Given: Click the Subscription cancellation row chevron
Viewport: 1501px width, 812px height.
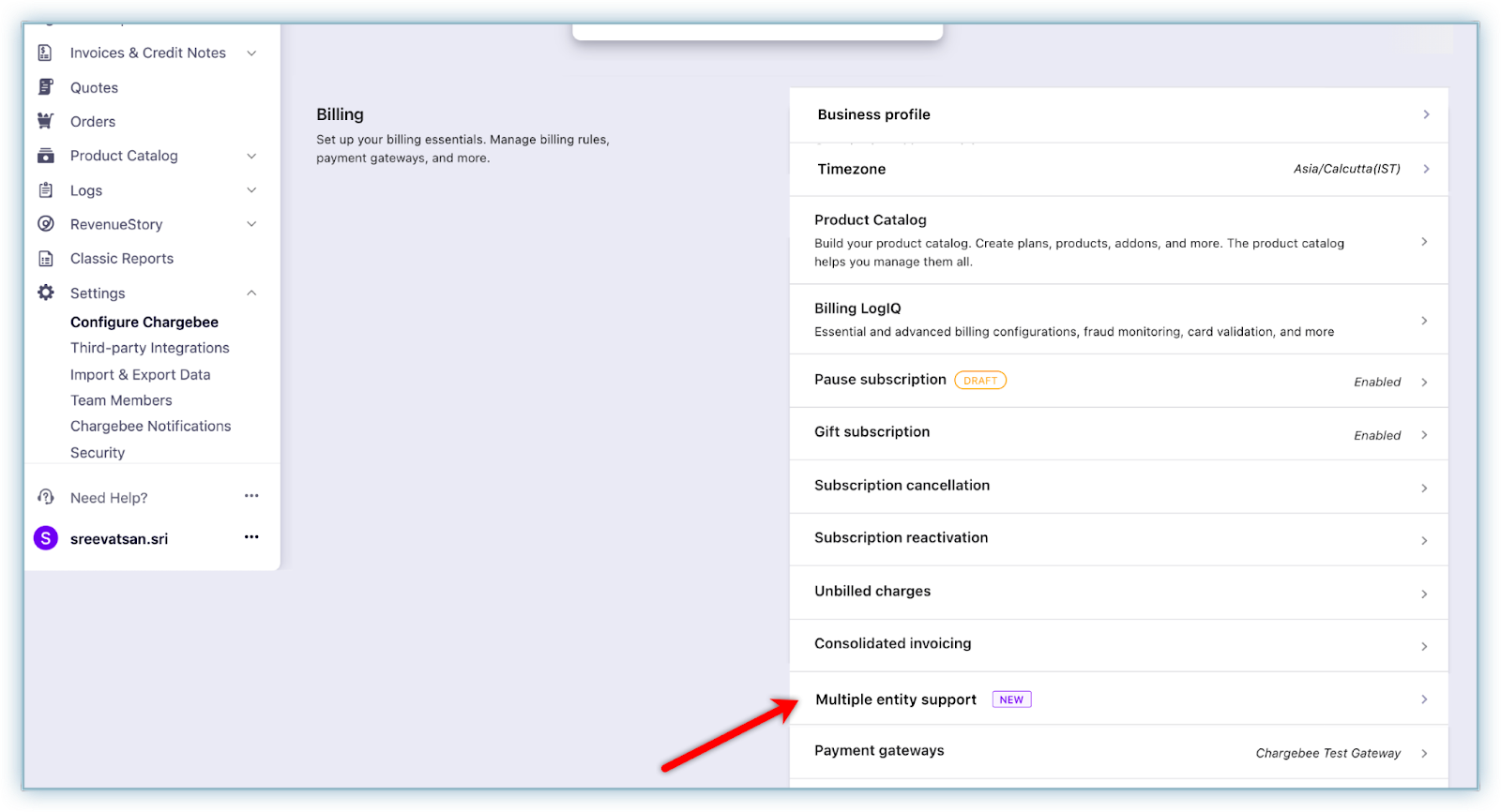Looking at the screenshot, I should tap(1424, 489).
